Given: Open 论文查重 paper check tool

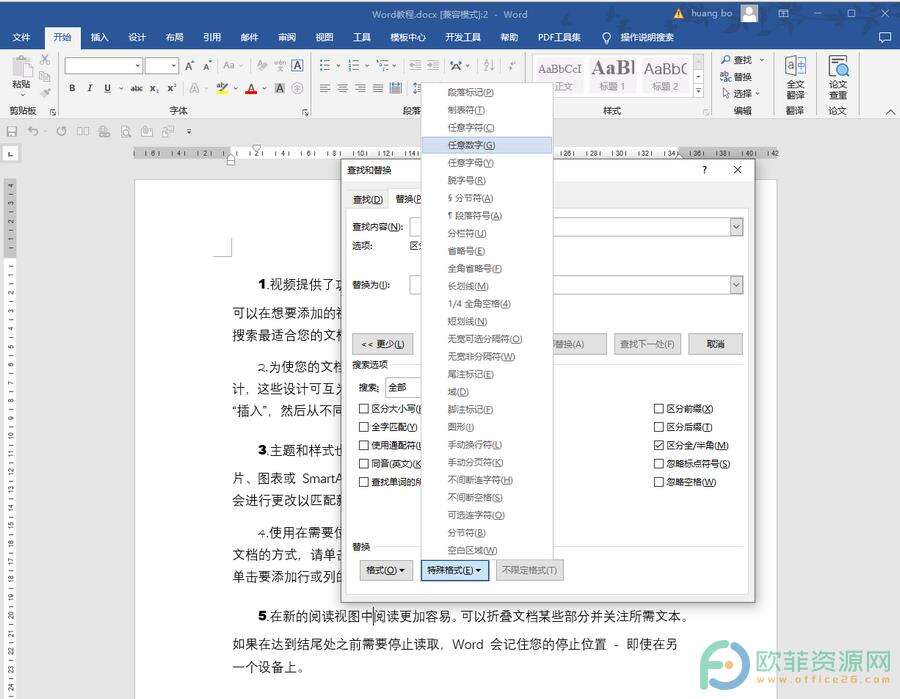Looking at the screenshot, I should [837, 75].
